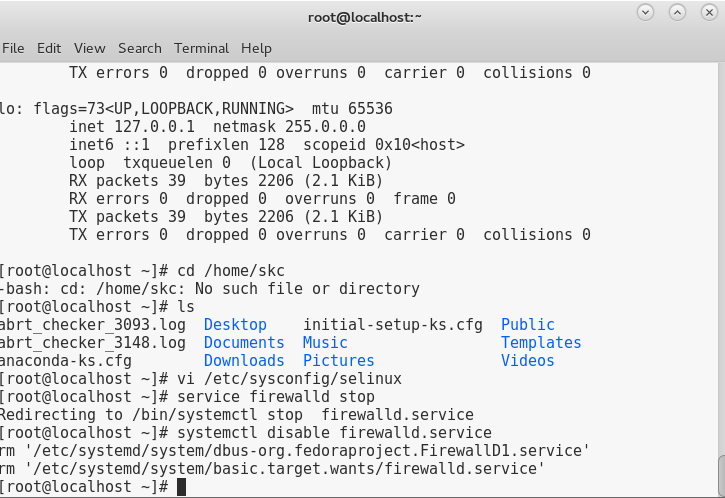Open the Edit menu
The width and height of the screenshot is (725, 498).
(x=49, y=48)
